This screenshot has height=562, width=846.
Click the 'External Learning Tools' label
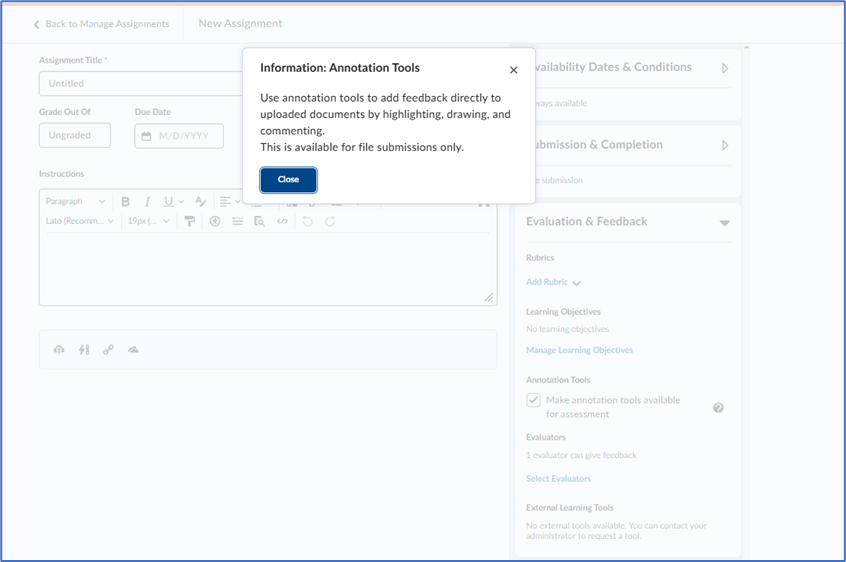(570, 508)
